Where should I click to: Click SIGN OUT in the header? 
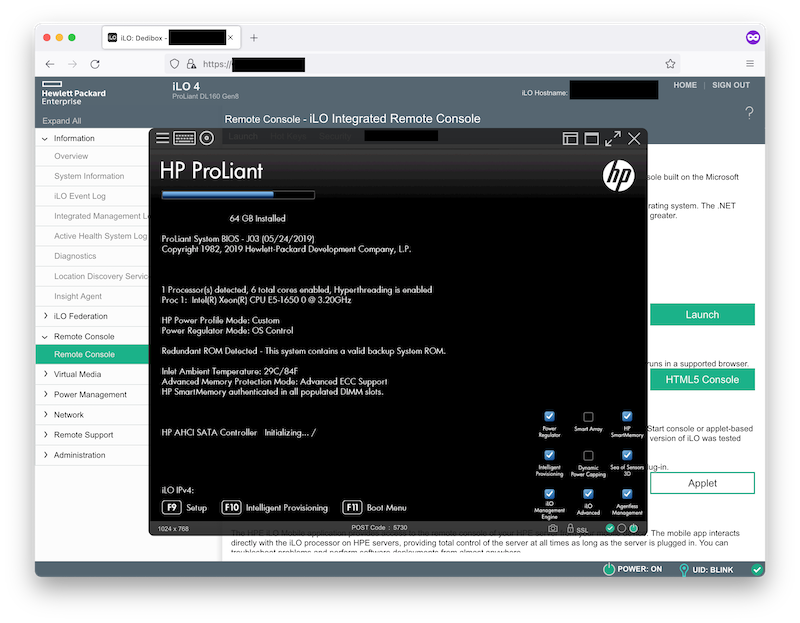(731, 85)
